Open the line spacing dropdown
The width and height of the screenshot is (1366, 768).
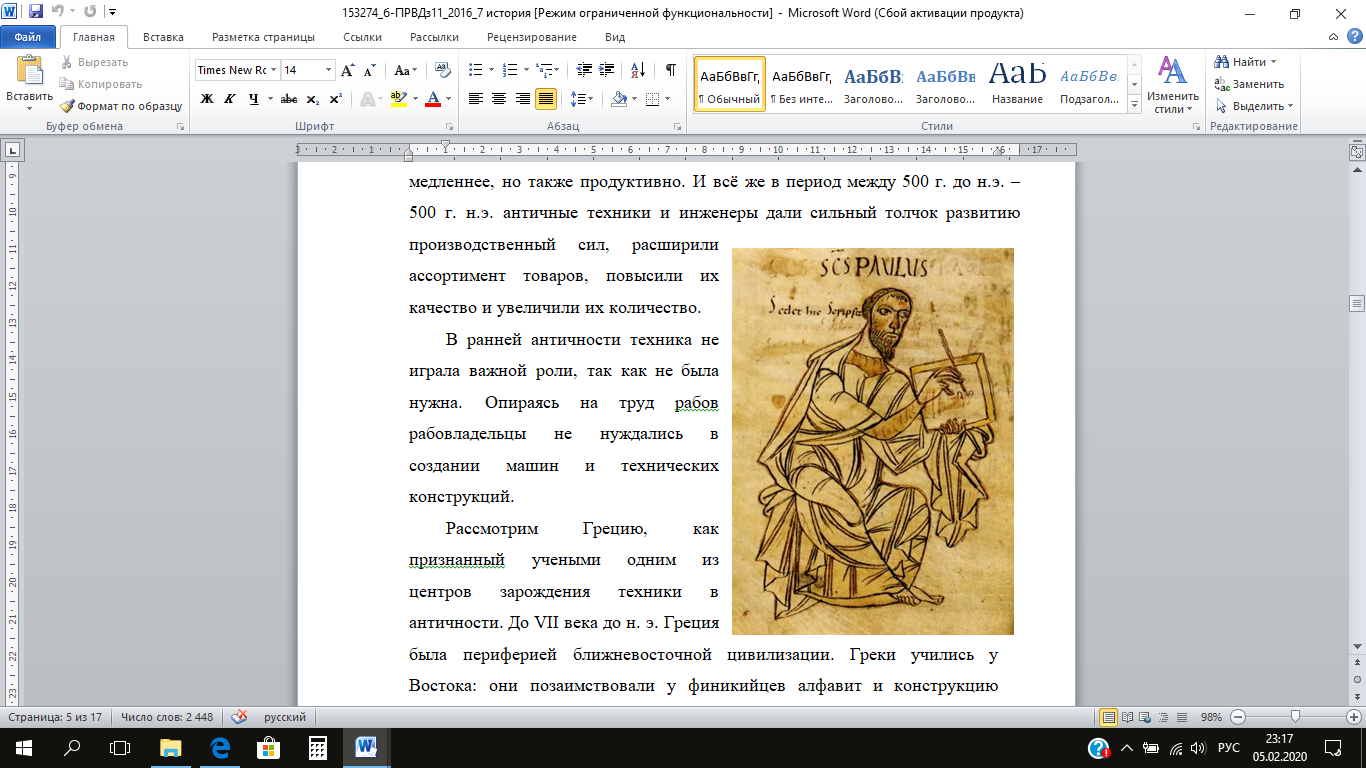click(580, 99)
